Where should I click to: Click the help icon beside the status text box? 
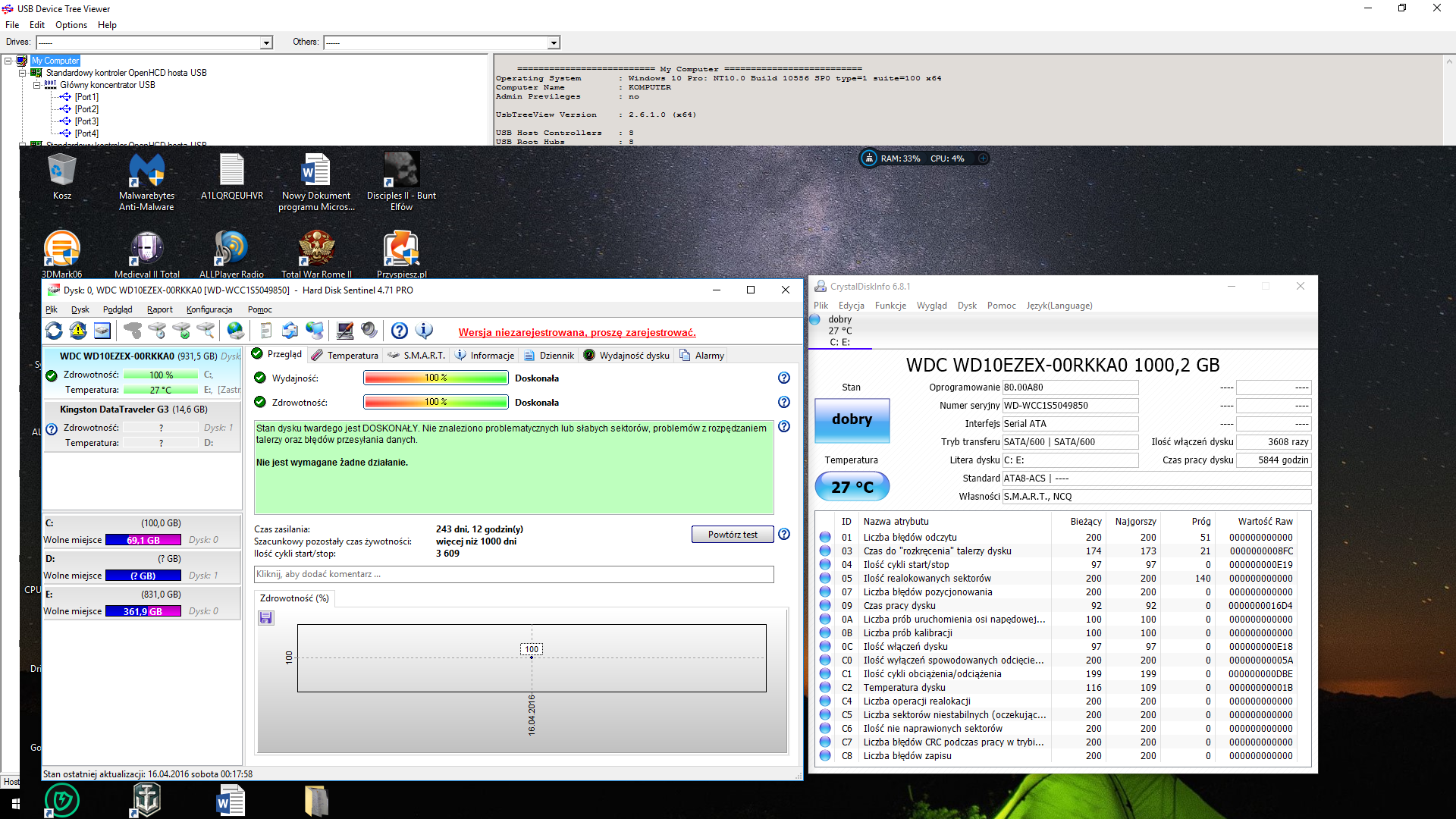coord(784,426)
